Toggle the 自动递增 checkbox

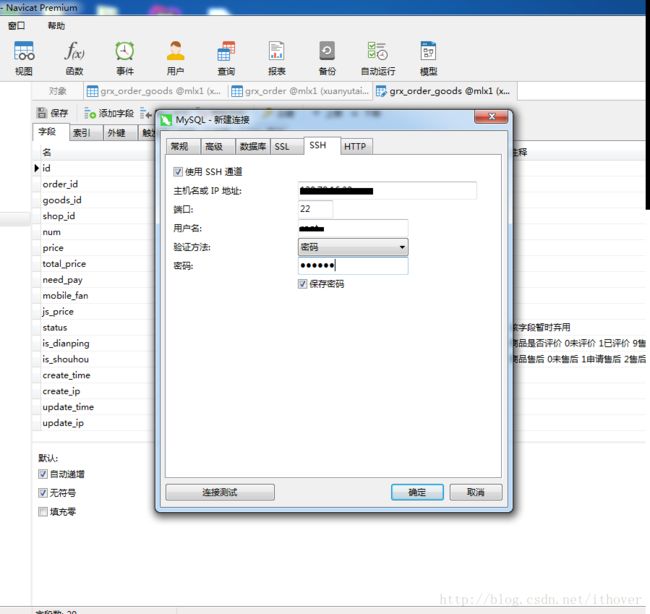[x=43, y=474]
